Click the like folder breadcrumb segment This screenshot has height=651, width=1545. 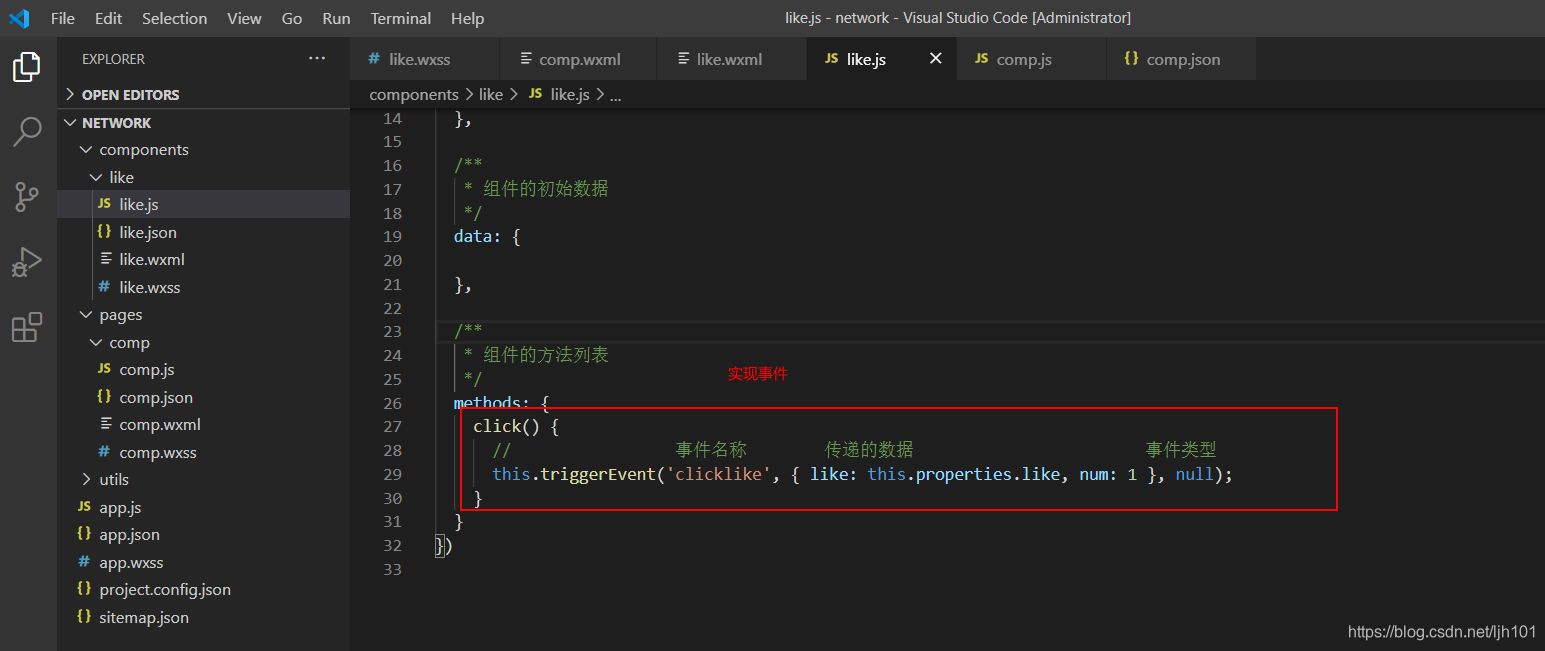[491, 94]
